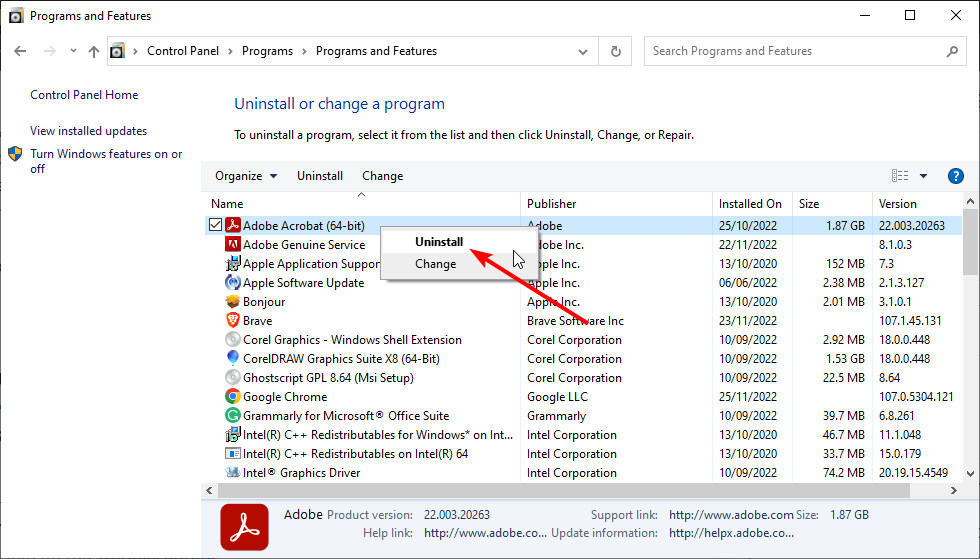Expand the address bar history dropdown
The image size is (980, 559).
point(582,51)
